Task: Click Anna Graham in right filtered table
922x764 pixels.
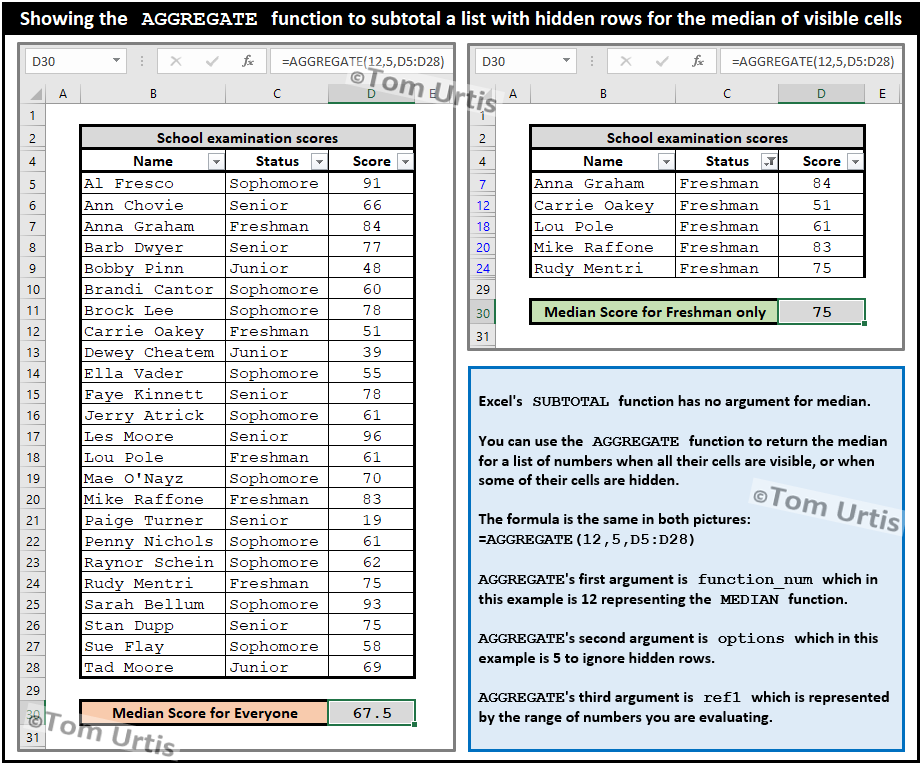Action: pos(603,184)
